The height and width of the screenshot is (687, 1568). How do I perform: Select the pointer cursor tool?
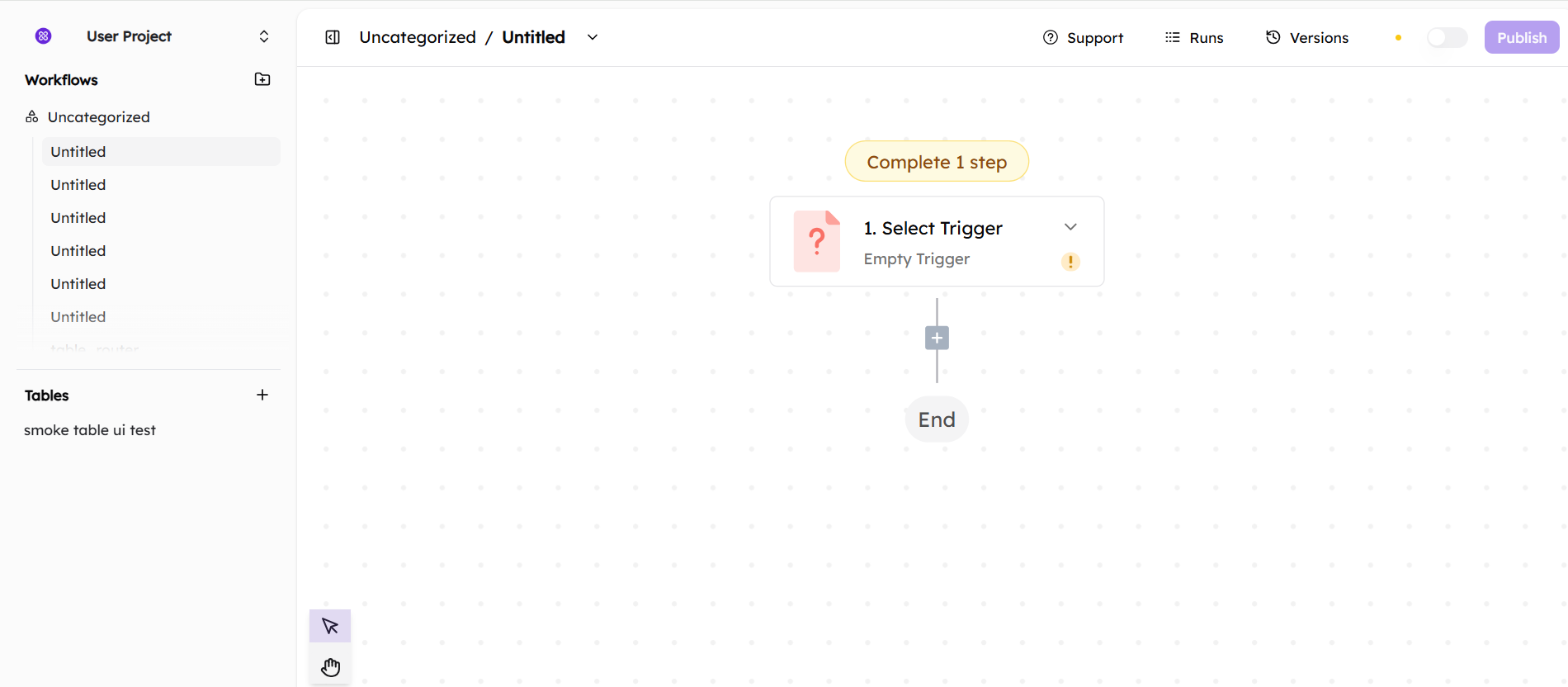[x=330, y=626]
